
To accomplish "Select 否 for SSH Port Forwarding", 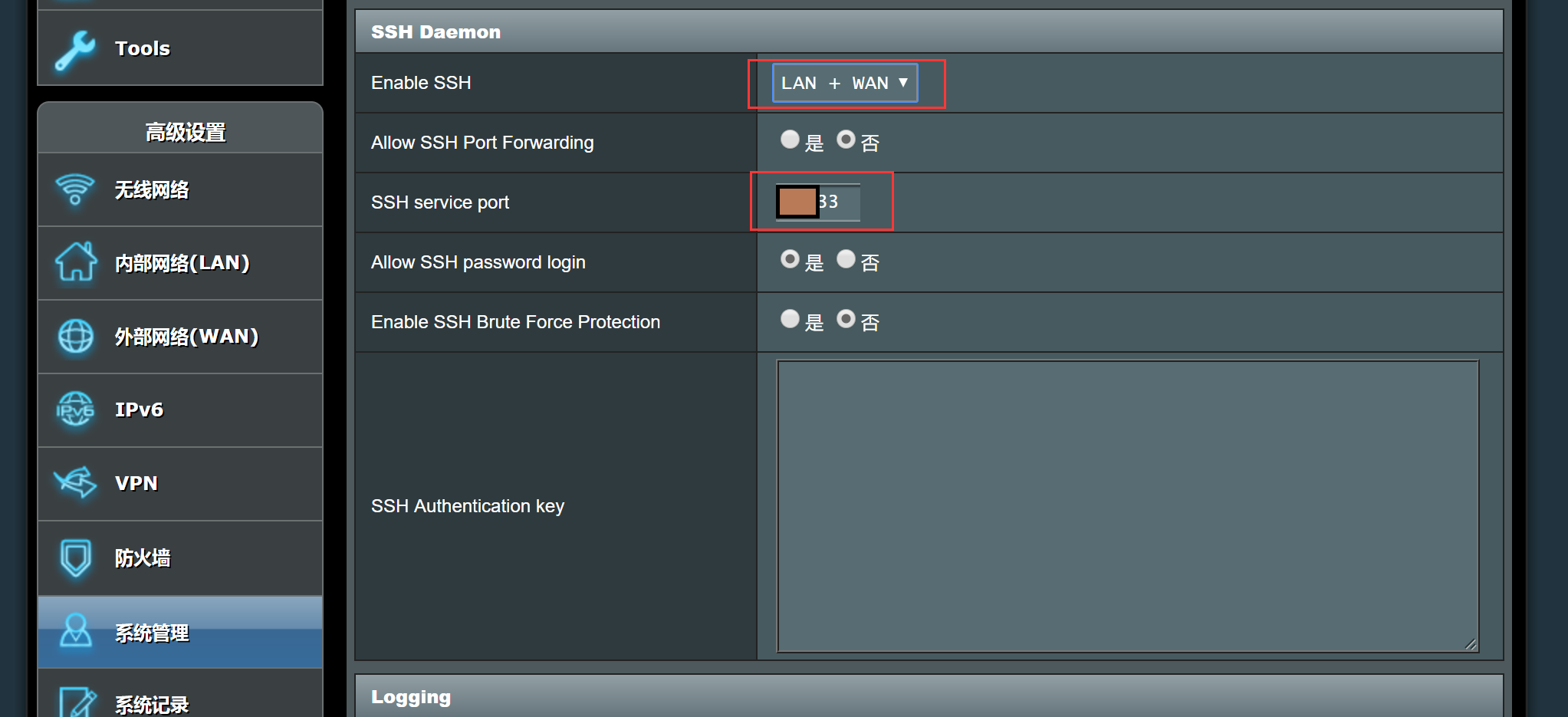I will pyautogui.click(x=846, y=140).
